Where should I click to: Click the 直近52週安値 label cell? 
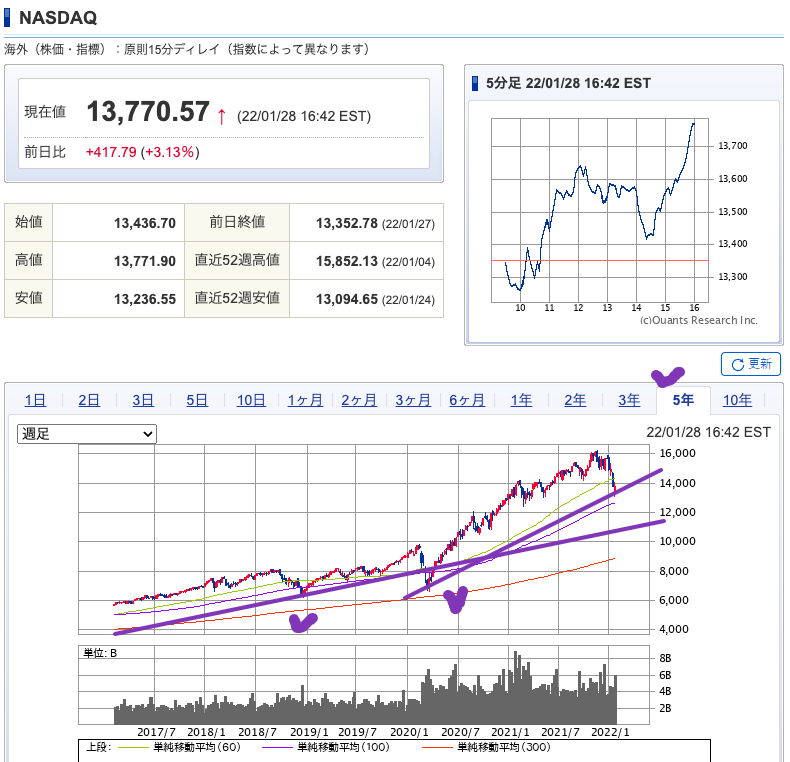pyautogui.click(x=237, y=299)
